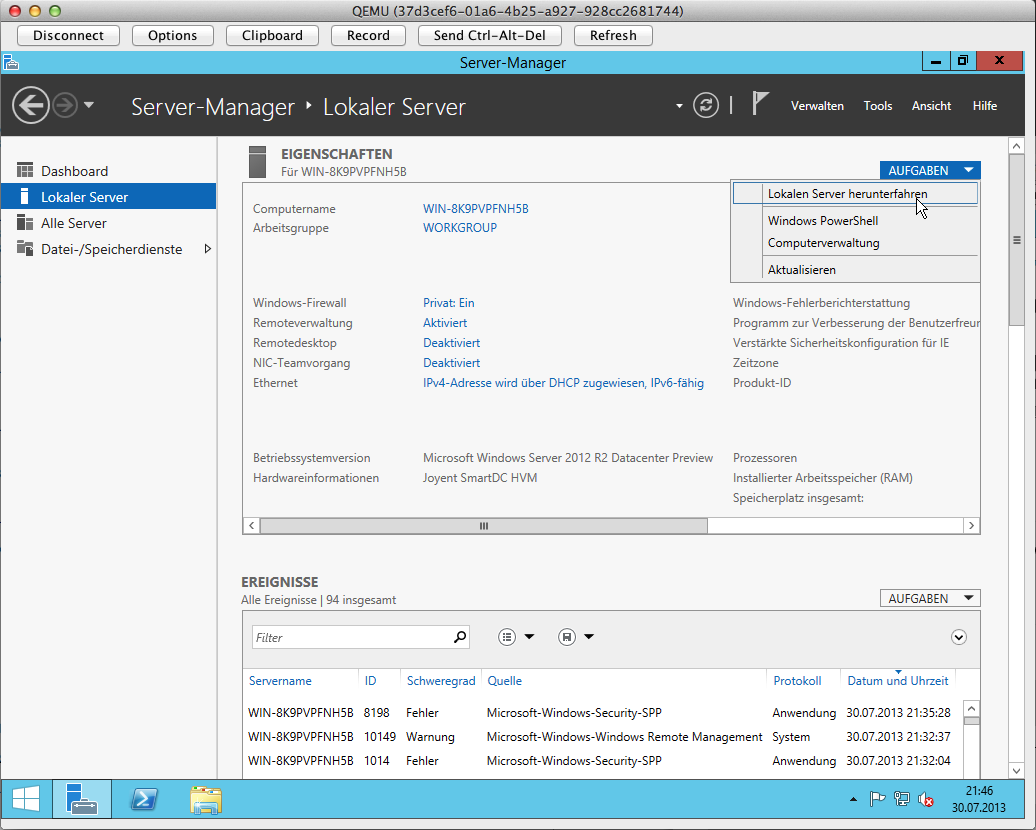Select event row with ID 10149

(603, 737)
